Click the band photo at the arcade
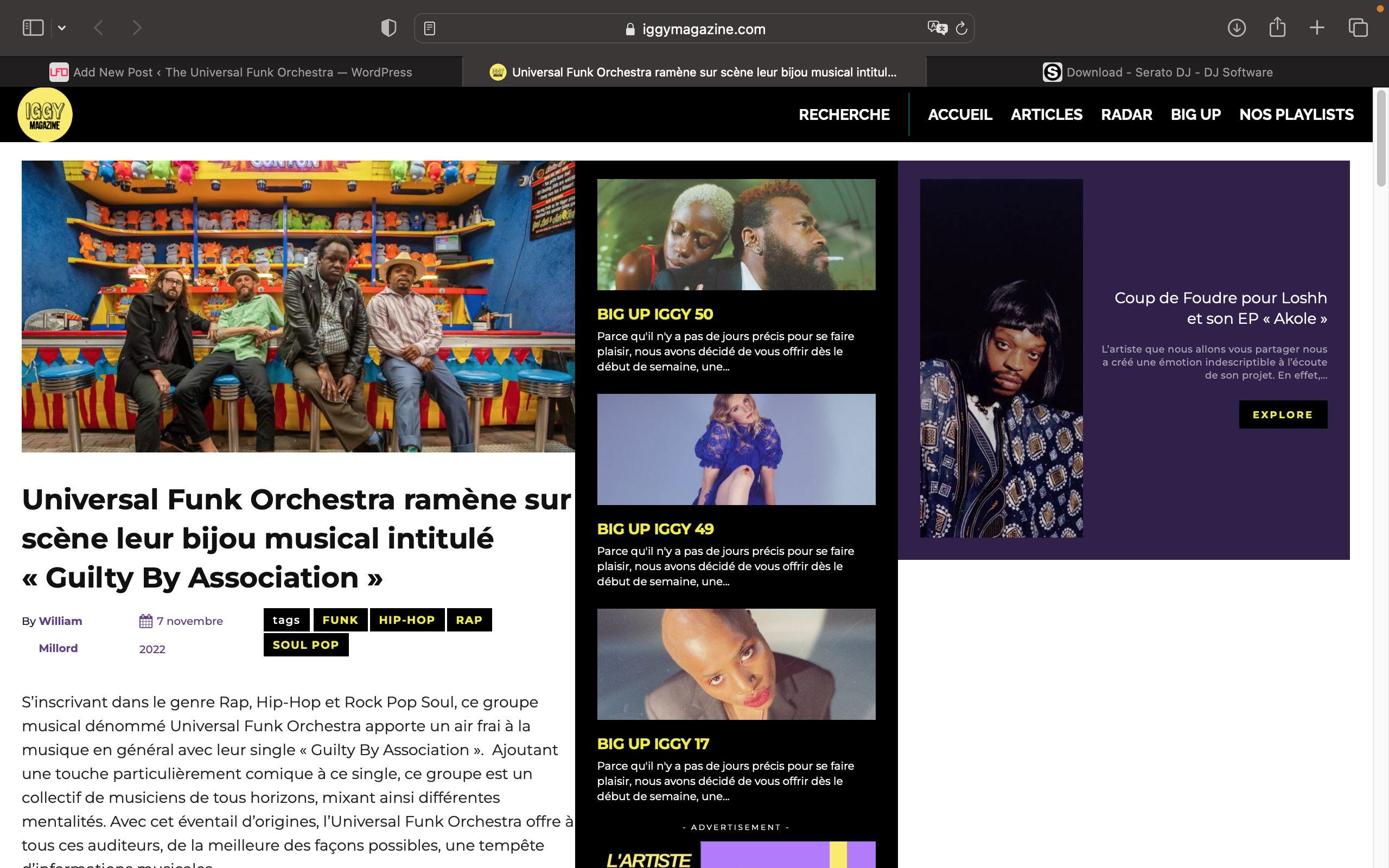 click(298, 306)
